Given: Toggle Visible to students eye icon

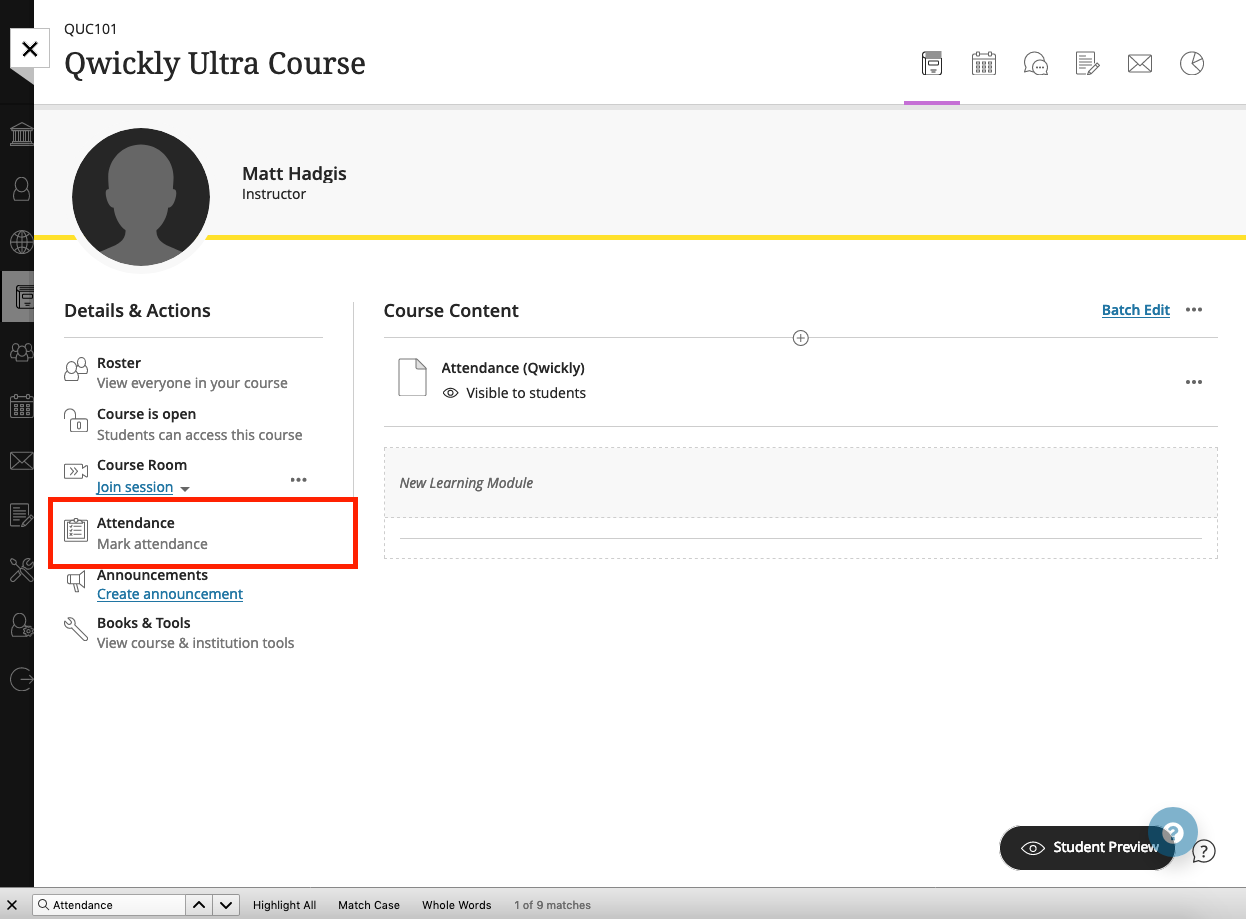Looking at the screenshot, I should (451, 393).
